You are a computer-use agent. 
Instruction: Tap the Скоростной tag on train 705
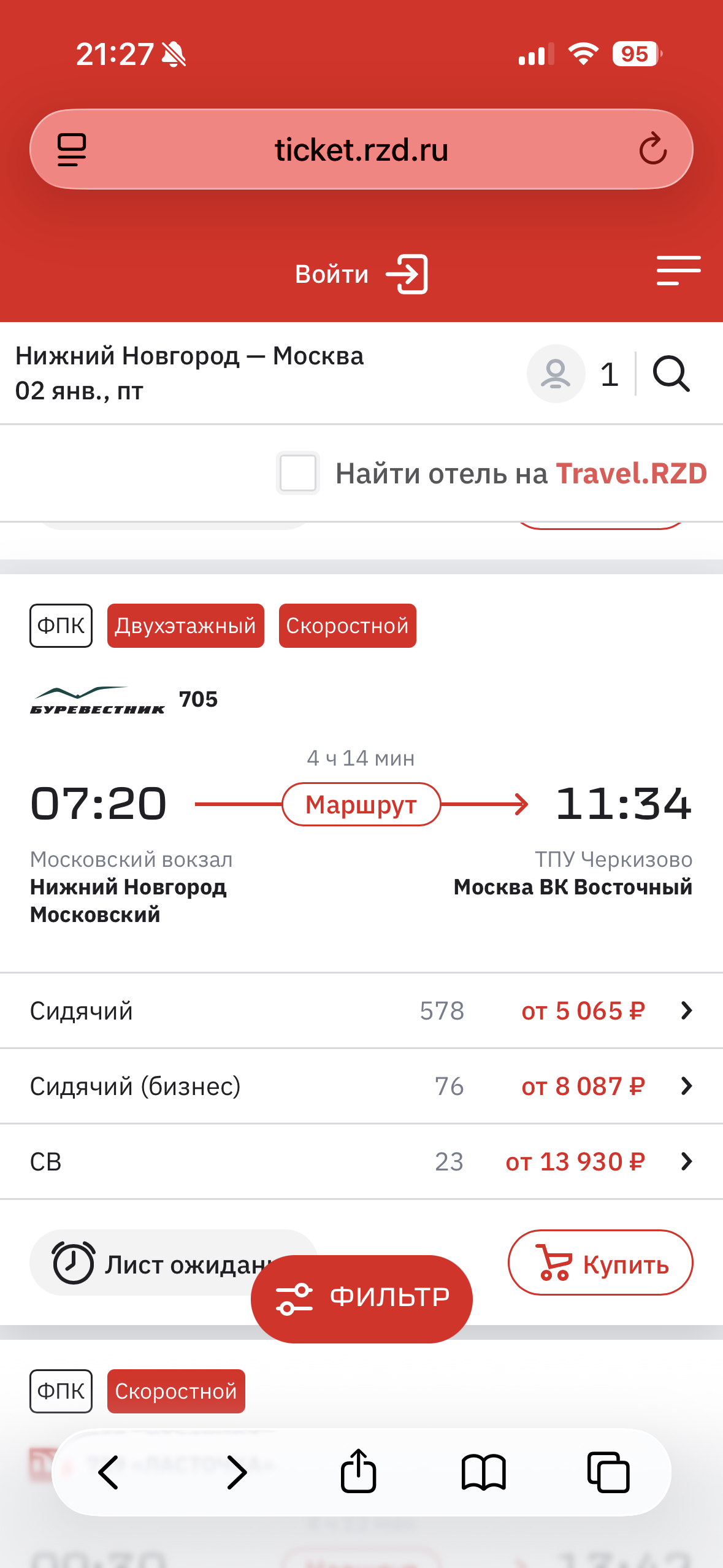[347, 626]
